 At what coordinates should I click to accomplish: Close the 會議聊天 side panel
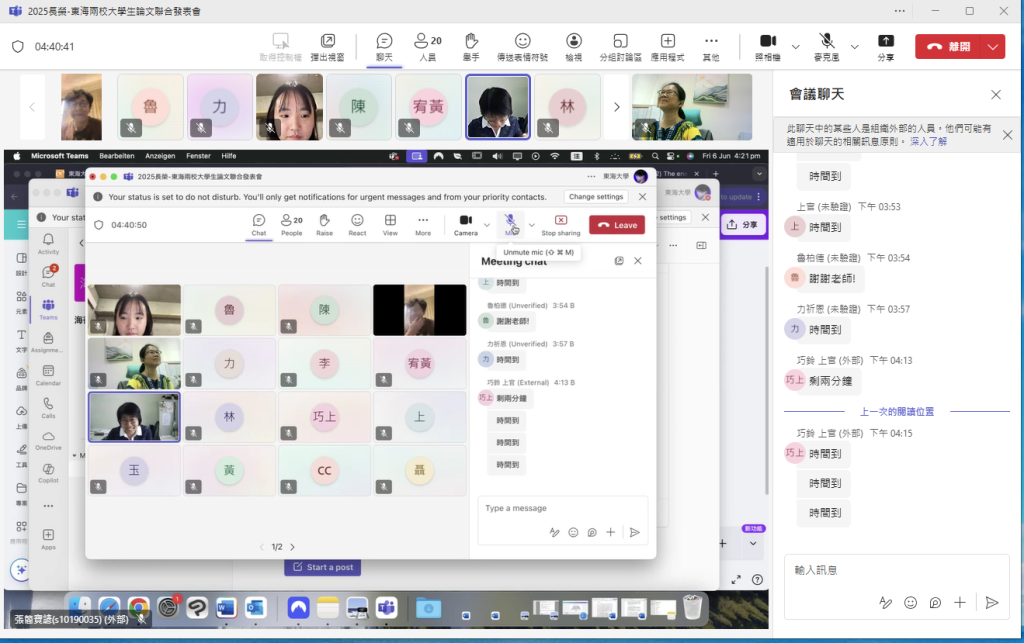pyautogui.click(x=996, y=95)
